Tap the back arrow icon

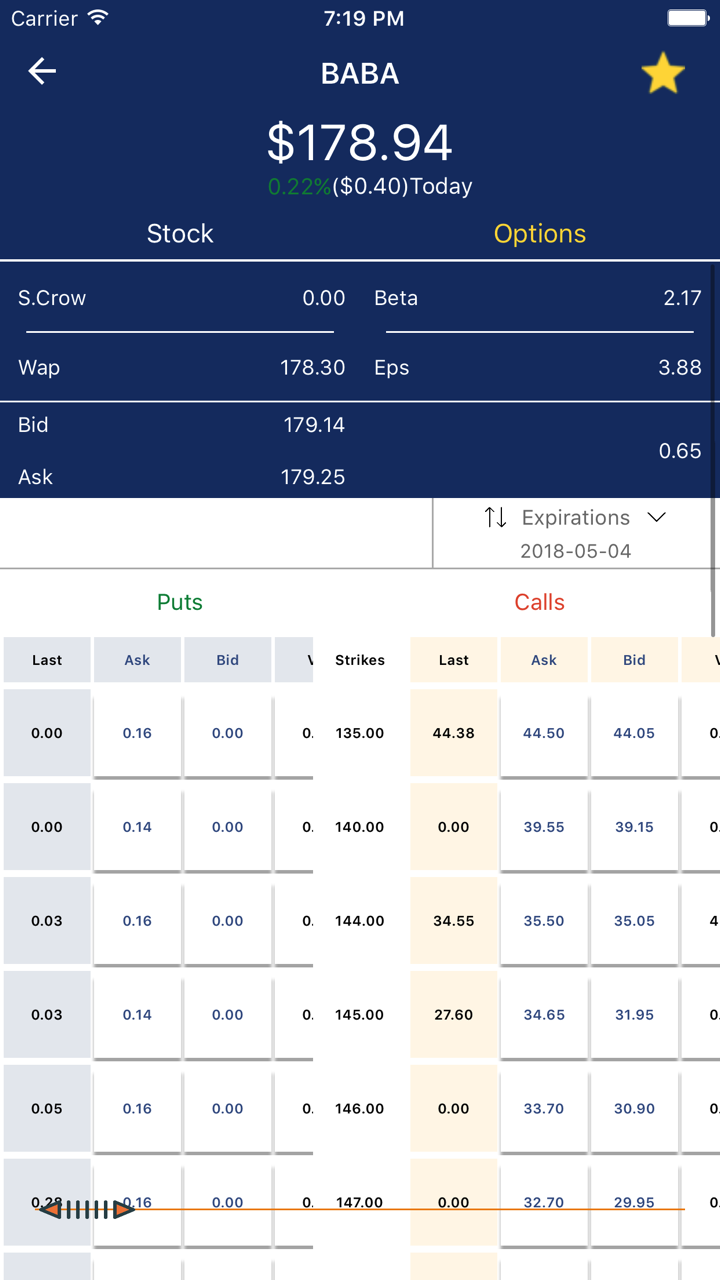point(42,71)
